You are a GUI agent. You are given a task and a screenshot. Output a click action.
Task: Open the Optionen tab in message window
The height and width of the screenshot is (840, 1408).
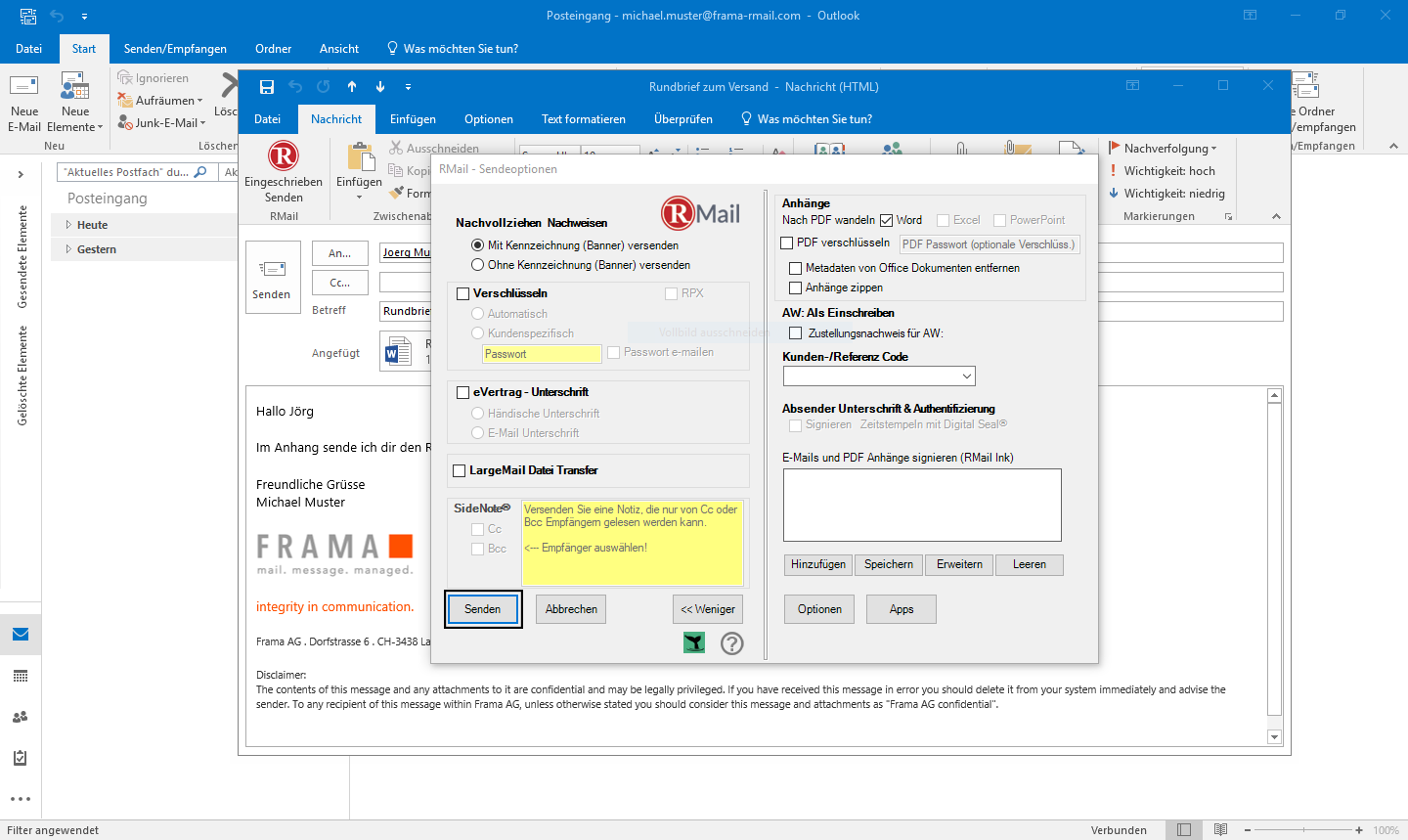489,119
